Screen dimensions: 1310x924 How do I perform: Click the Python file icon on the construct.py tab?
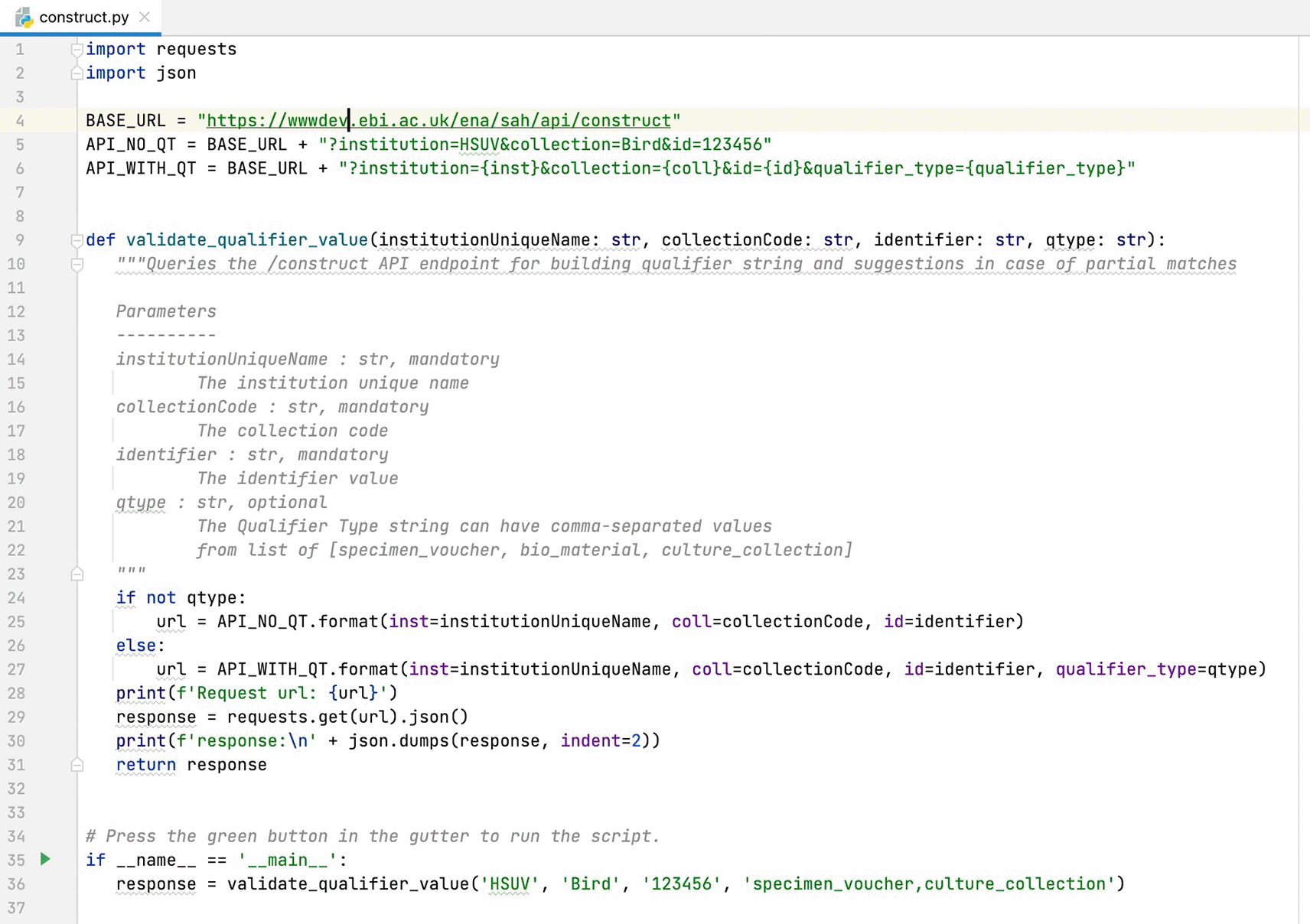(24, 16)
